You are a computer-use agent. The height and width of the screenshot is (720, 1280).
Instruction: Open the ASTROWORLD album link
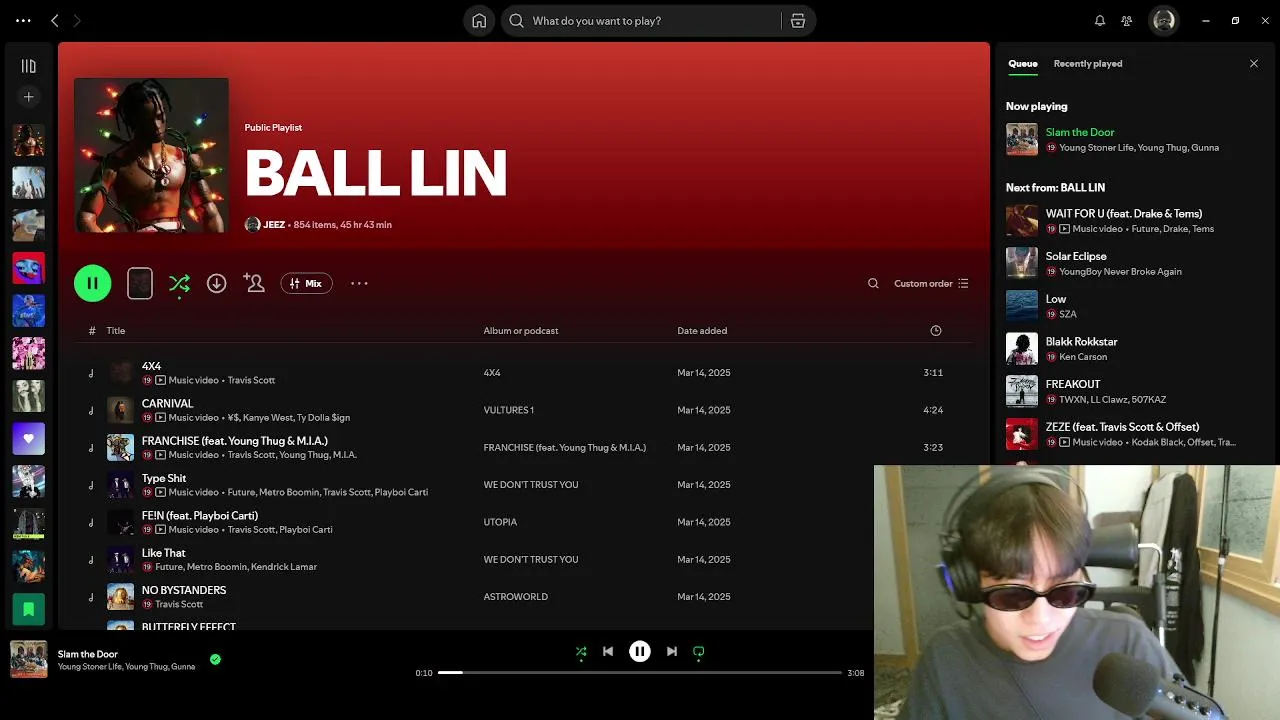516,597
